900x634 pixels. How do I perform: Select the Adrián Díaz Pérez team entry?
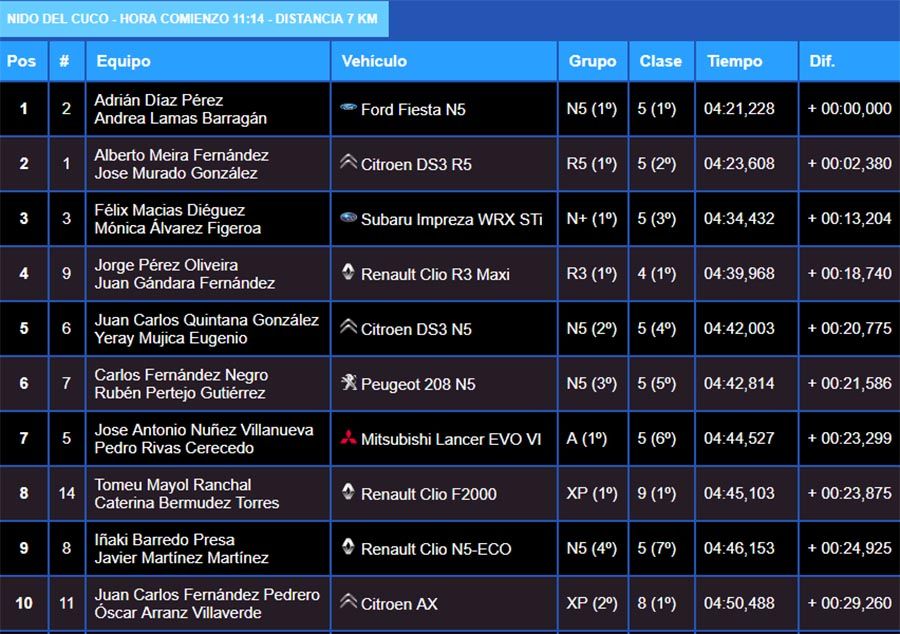[159, 100]
